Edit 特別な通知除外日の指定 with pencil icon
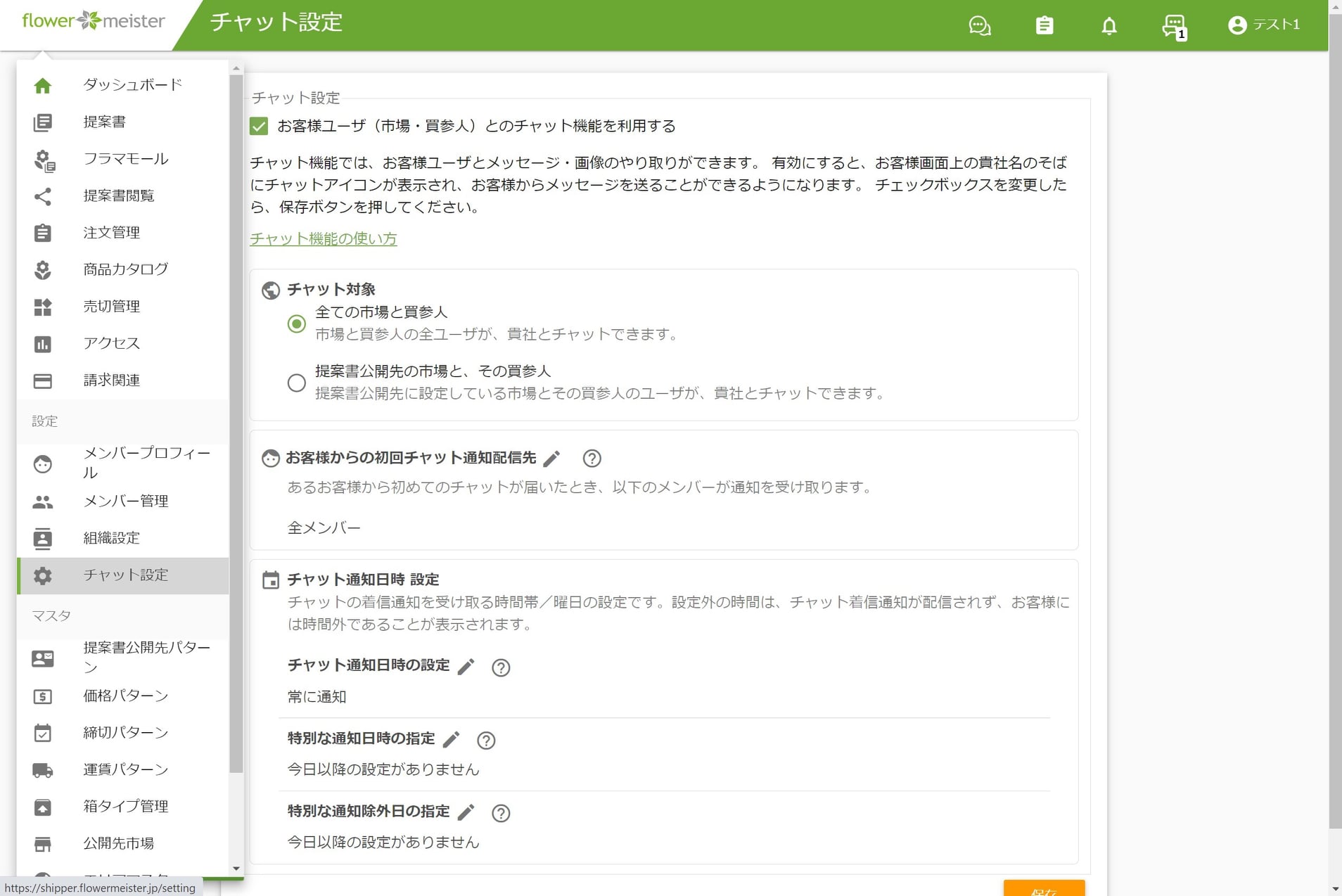1342x896 pixels. 466,812
